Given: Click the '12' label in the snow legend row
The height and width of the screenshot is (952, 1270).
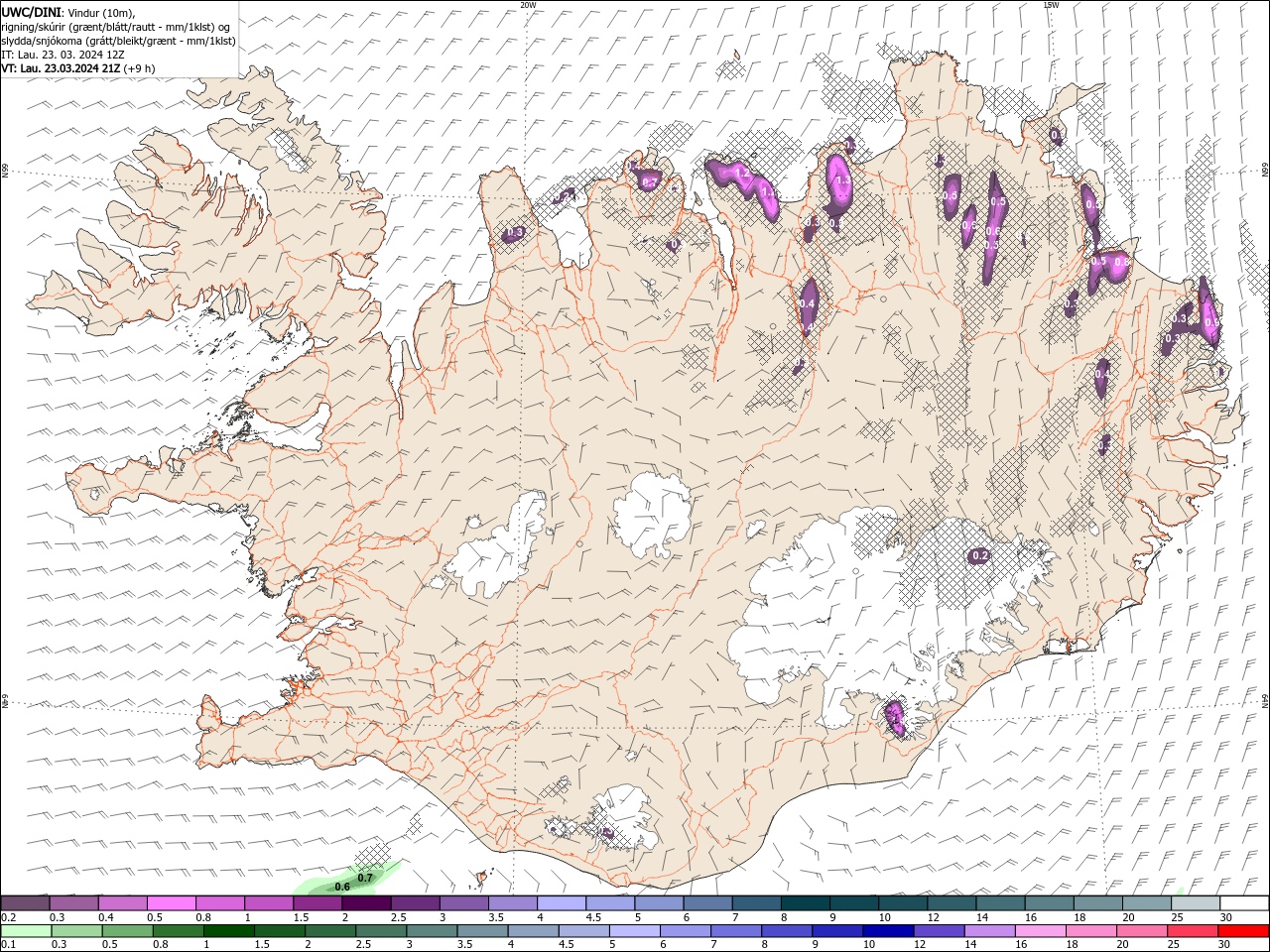Looking at the screenshot, I should click(x=934, y=917).
